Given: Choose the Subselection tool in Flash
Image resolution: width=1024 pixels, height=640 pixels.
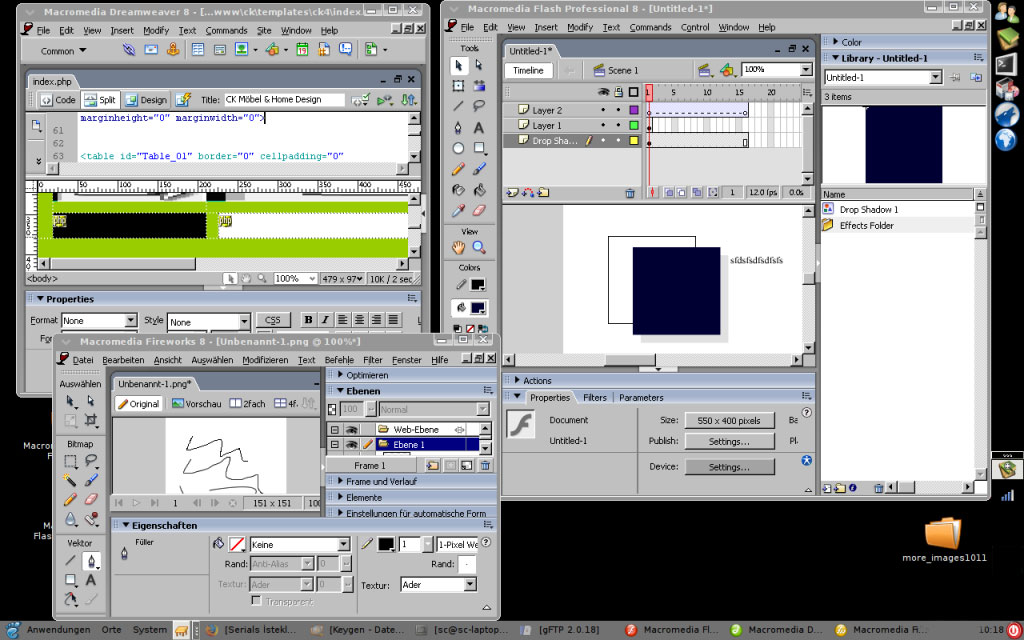Looking at the screenshot, I should (479, 65).
